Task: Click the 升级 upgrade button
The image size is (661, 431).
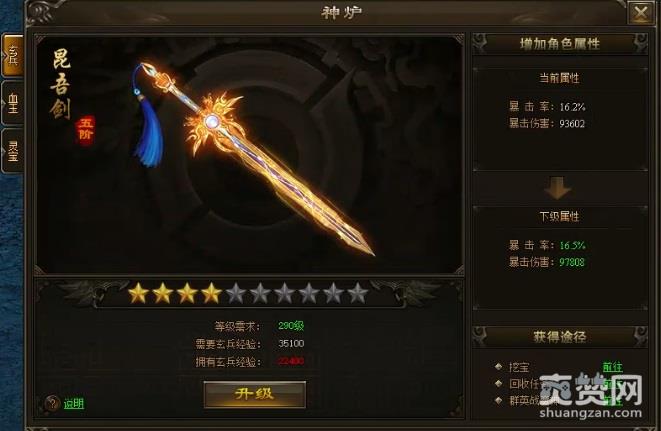Action: click(x=255, y=395)
